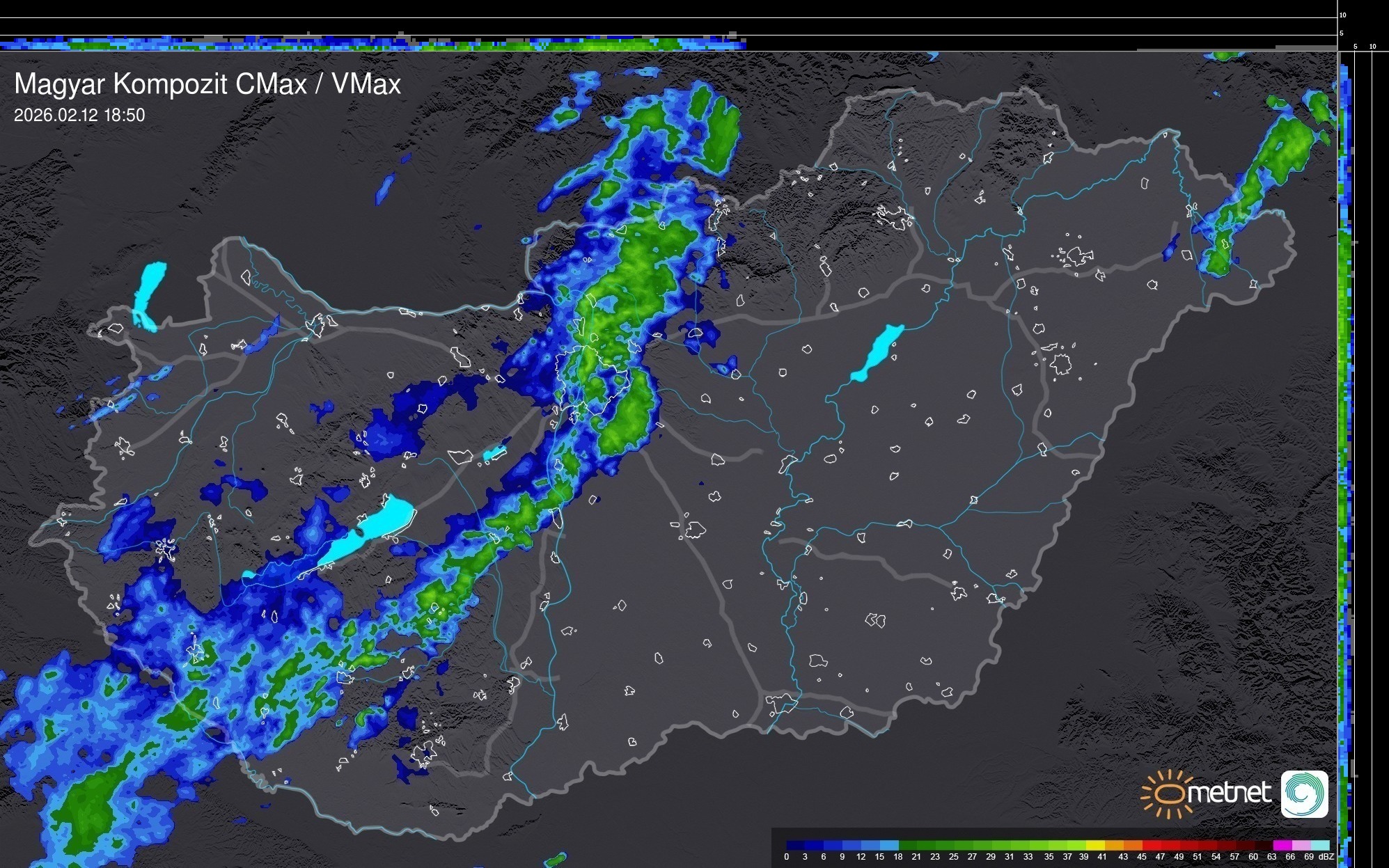1389x868 pixels.
Task: Select the magenta 63 dBZ legend swatch
Action: [x=1282, y=845]
